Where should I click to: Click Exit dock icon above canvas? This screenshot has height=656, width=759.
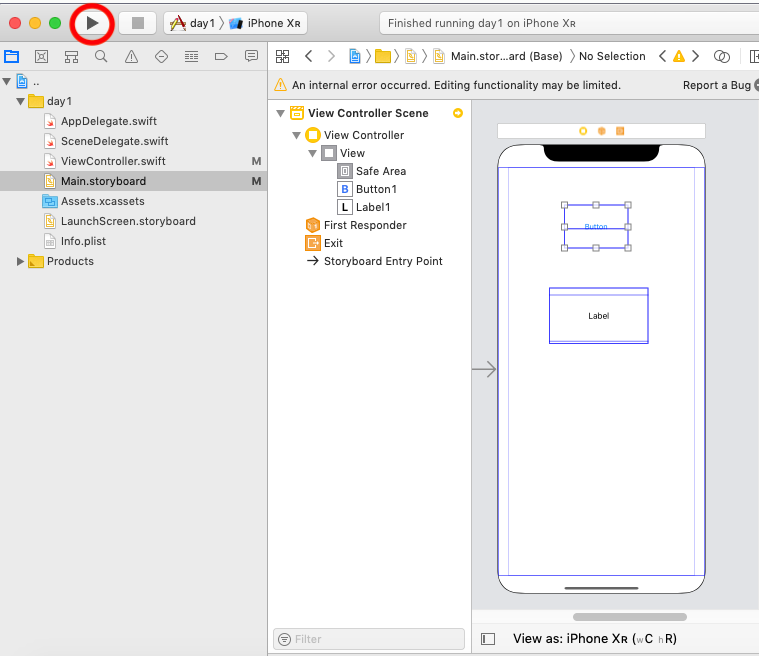click(620, 131)
